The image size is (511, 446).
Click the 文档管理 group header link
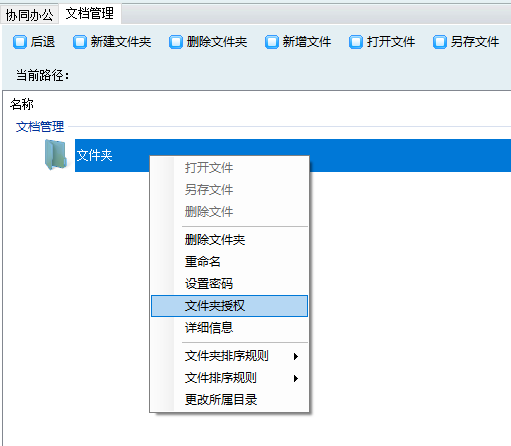coord(40,127)
